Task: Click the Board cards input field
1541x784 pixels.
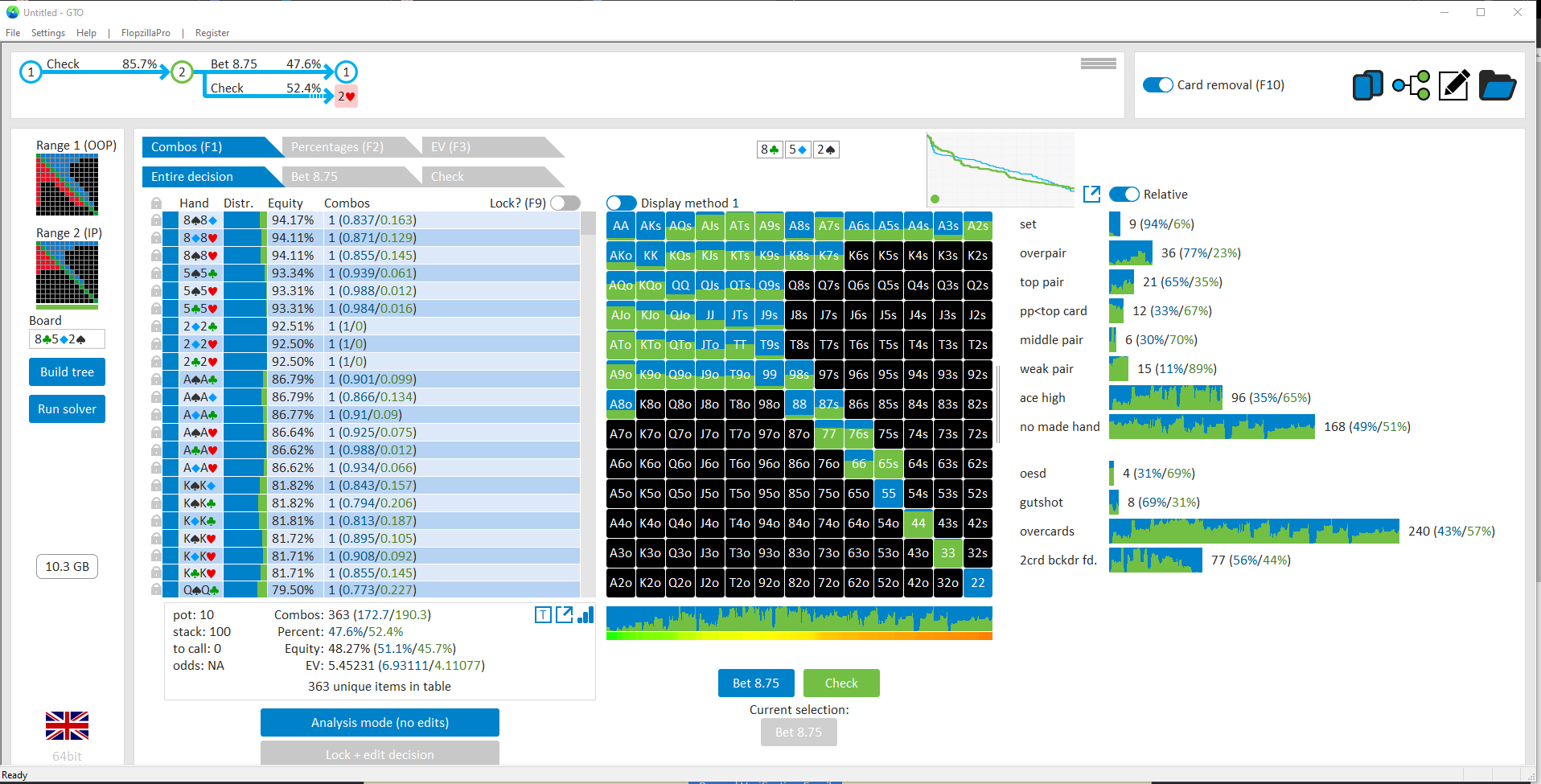Action: [x=68, y=339]
